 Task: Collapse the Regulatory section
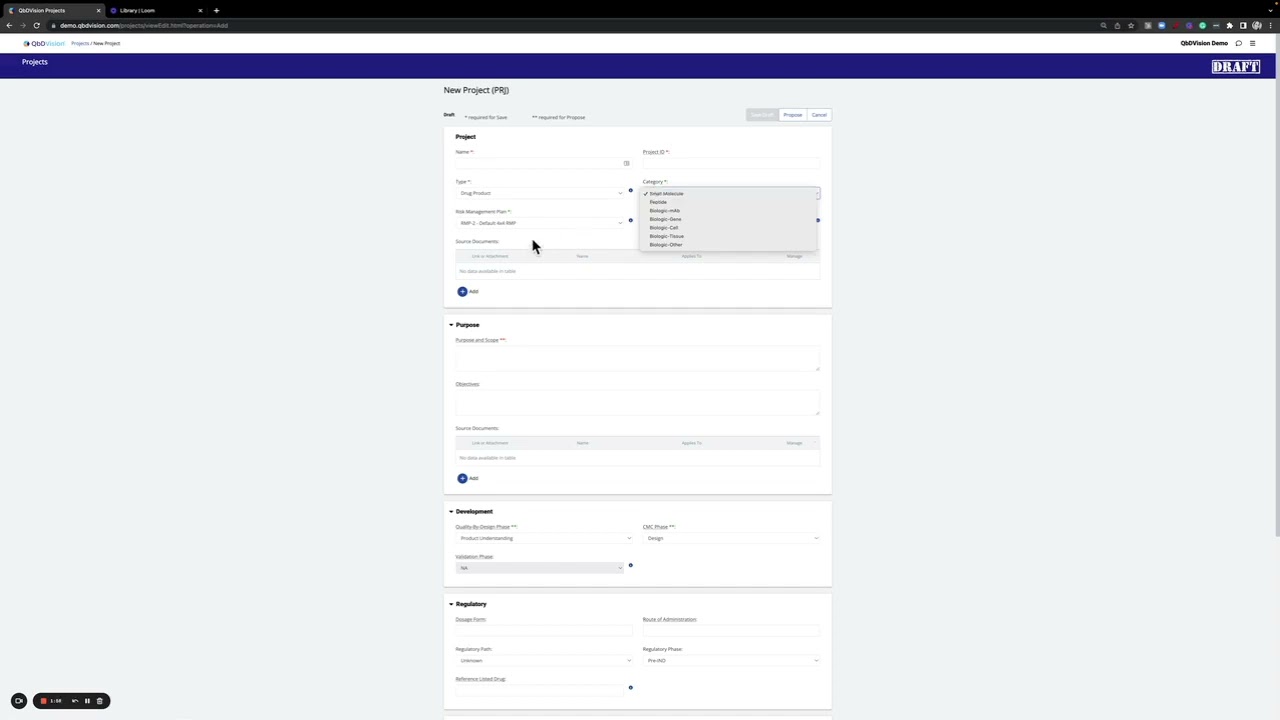click(451, 604)
